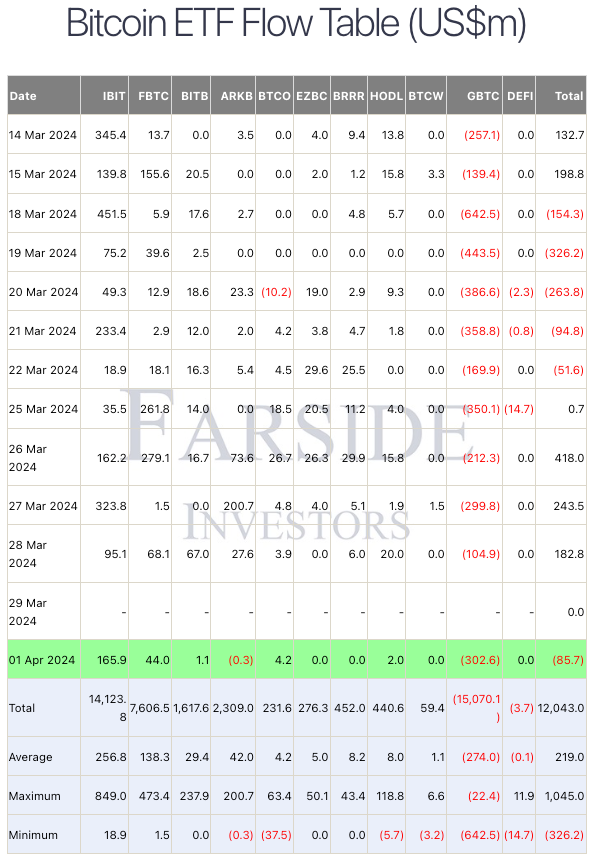Click the Bitcoin ETF Flow Table title

296,23
